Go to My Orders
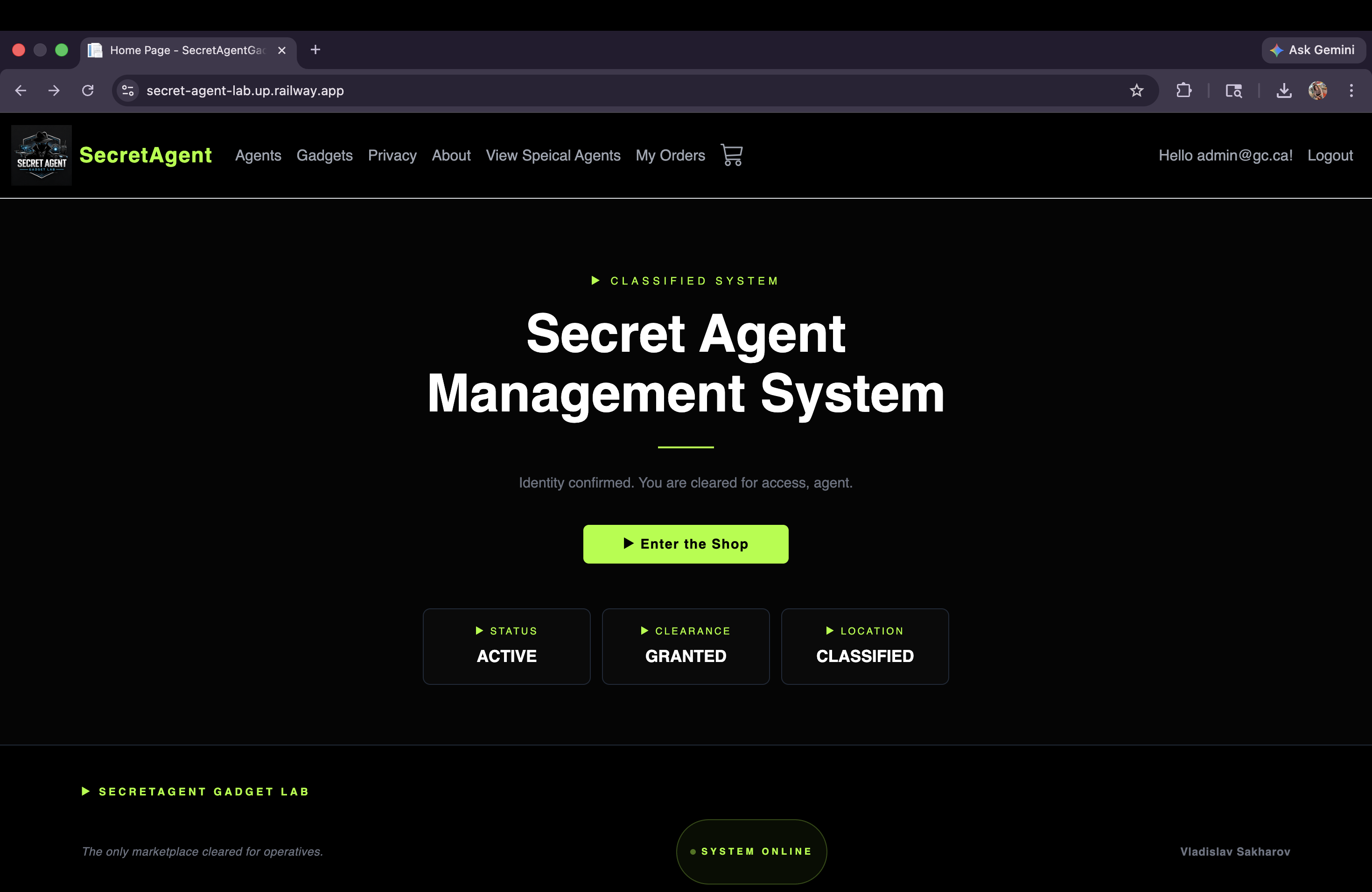Image resolution: width=1372 pixels, height=892 pixels. 671,155
